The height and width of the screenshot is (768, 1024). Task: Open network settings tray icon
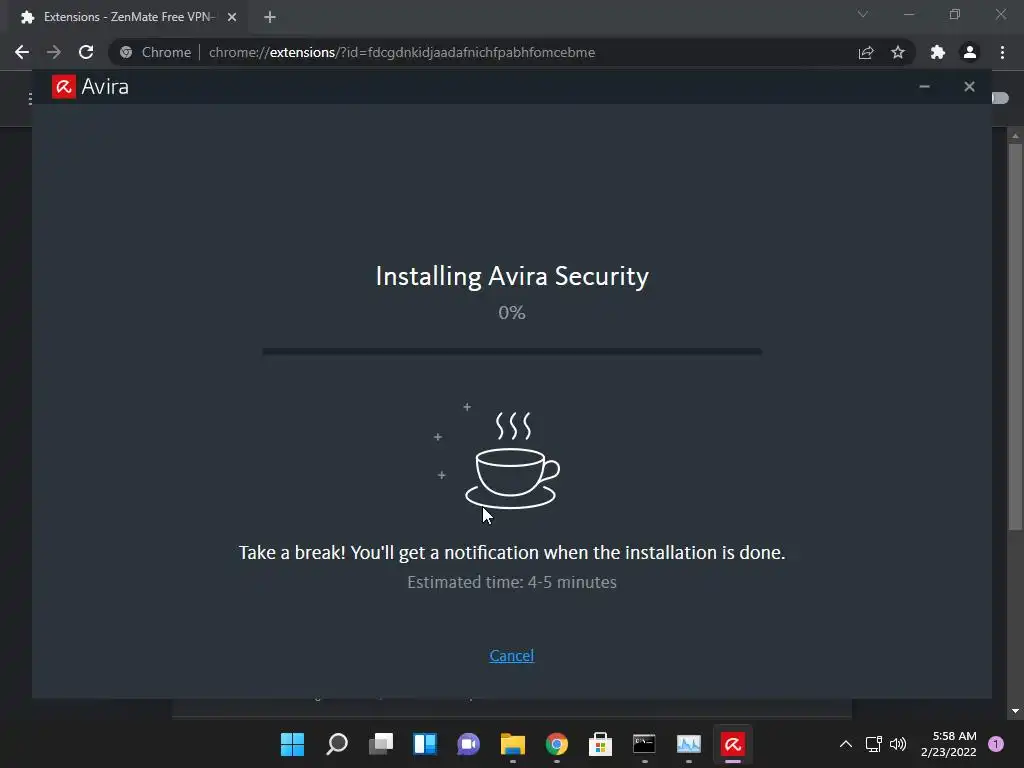873,744
